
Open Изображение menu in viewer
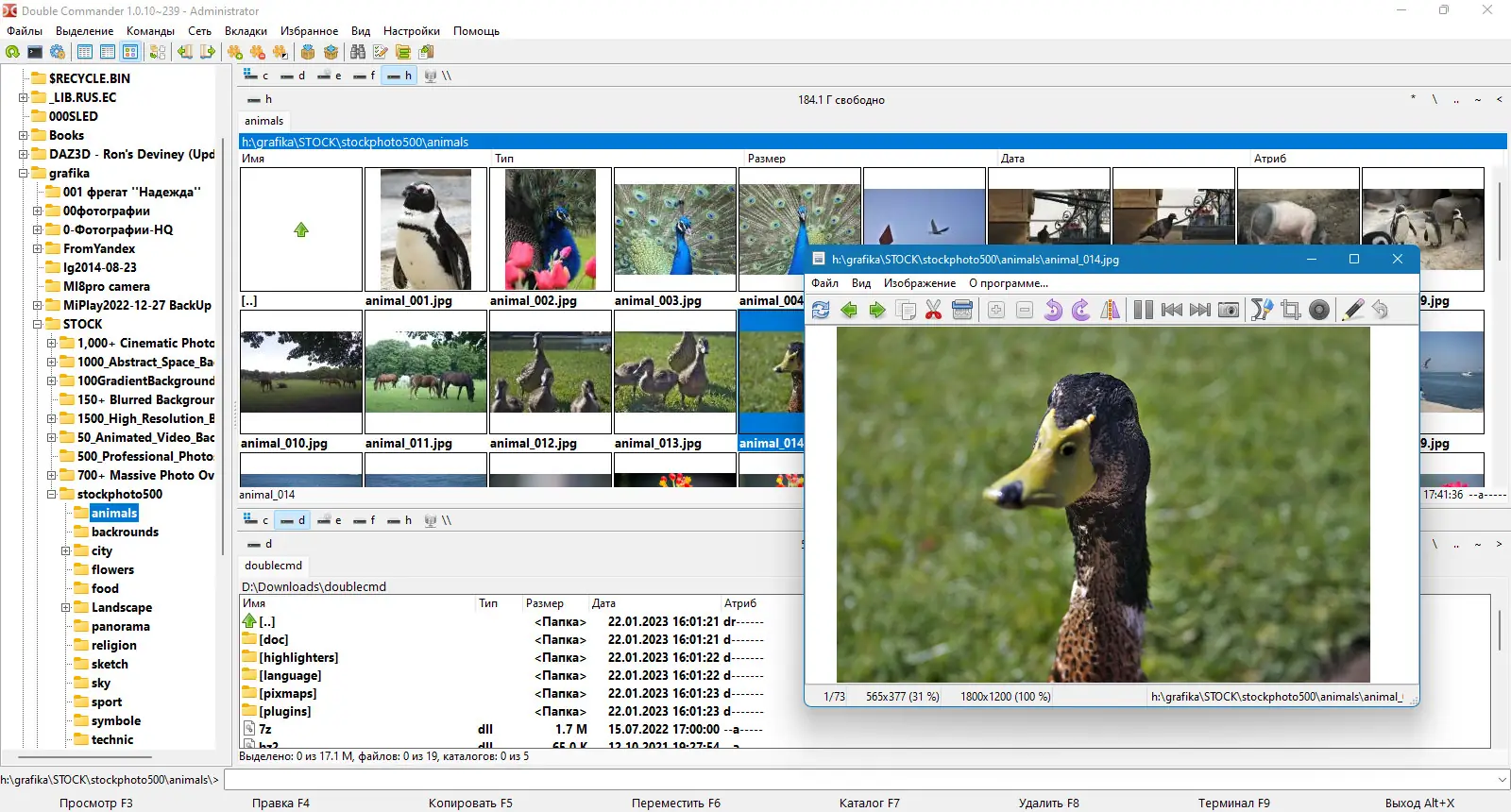(919, 283)
